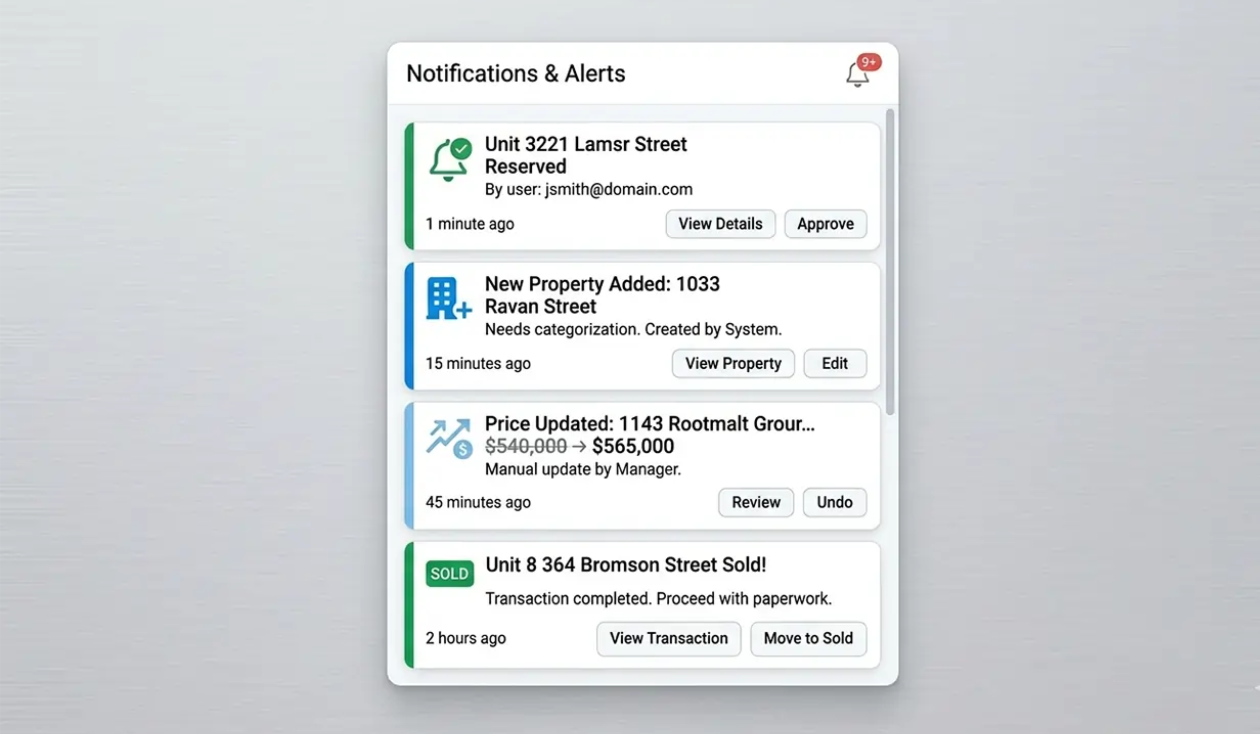This screenshot has height=734, width=1260.
Task: Edit the newly added property
Action: click(x=835, y=363)
